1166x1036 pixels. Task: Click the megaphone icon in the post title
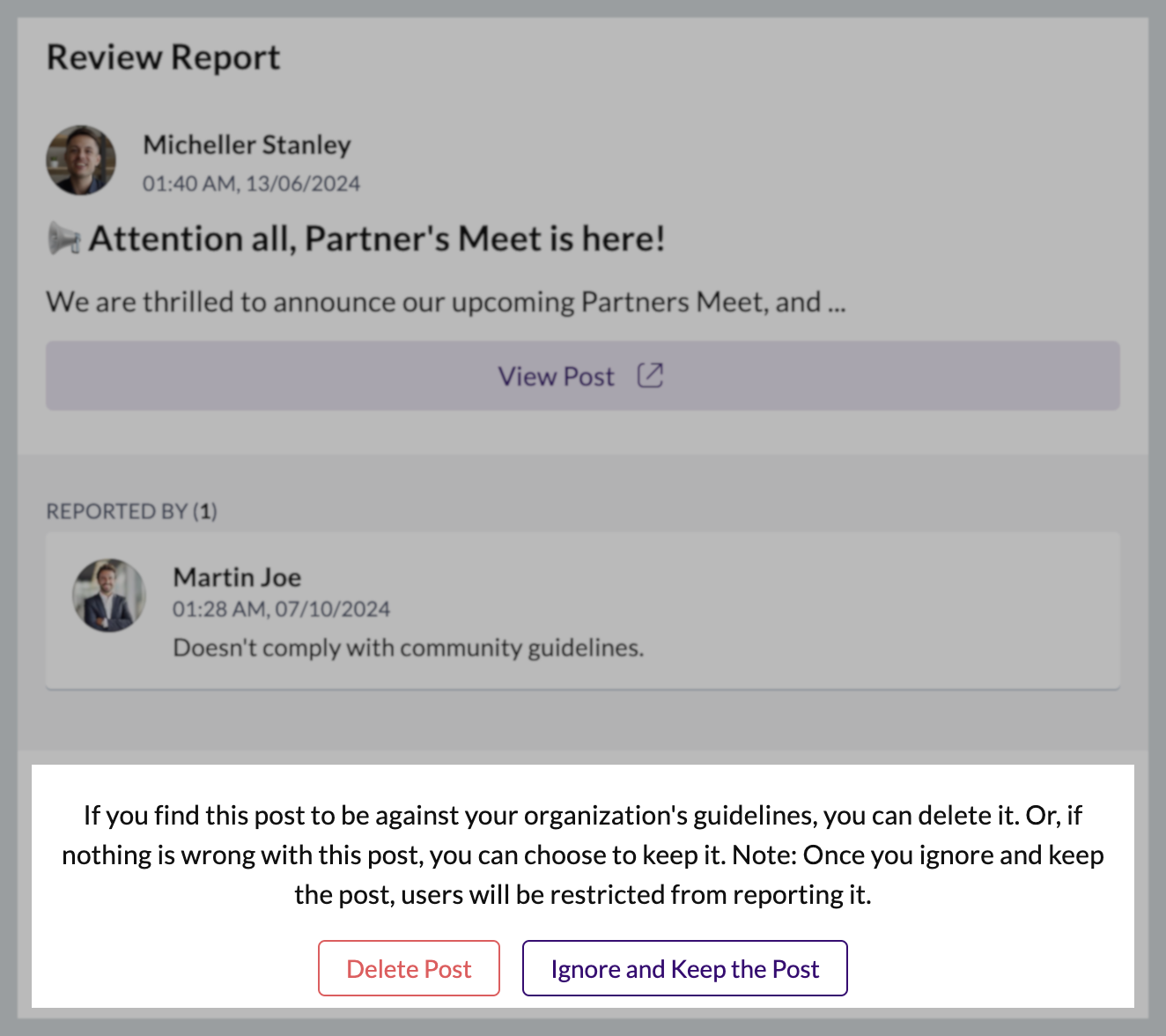point(64,239)
